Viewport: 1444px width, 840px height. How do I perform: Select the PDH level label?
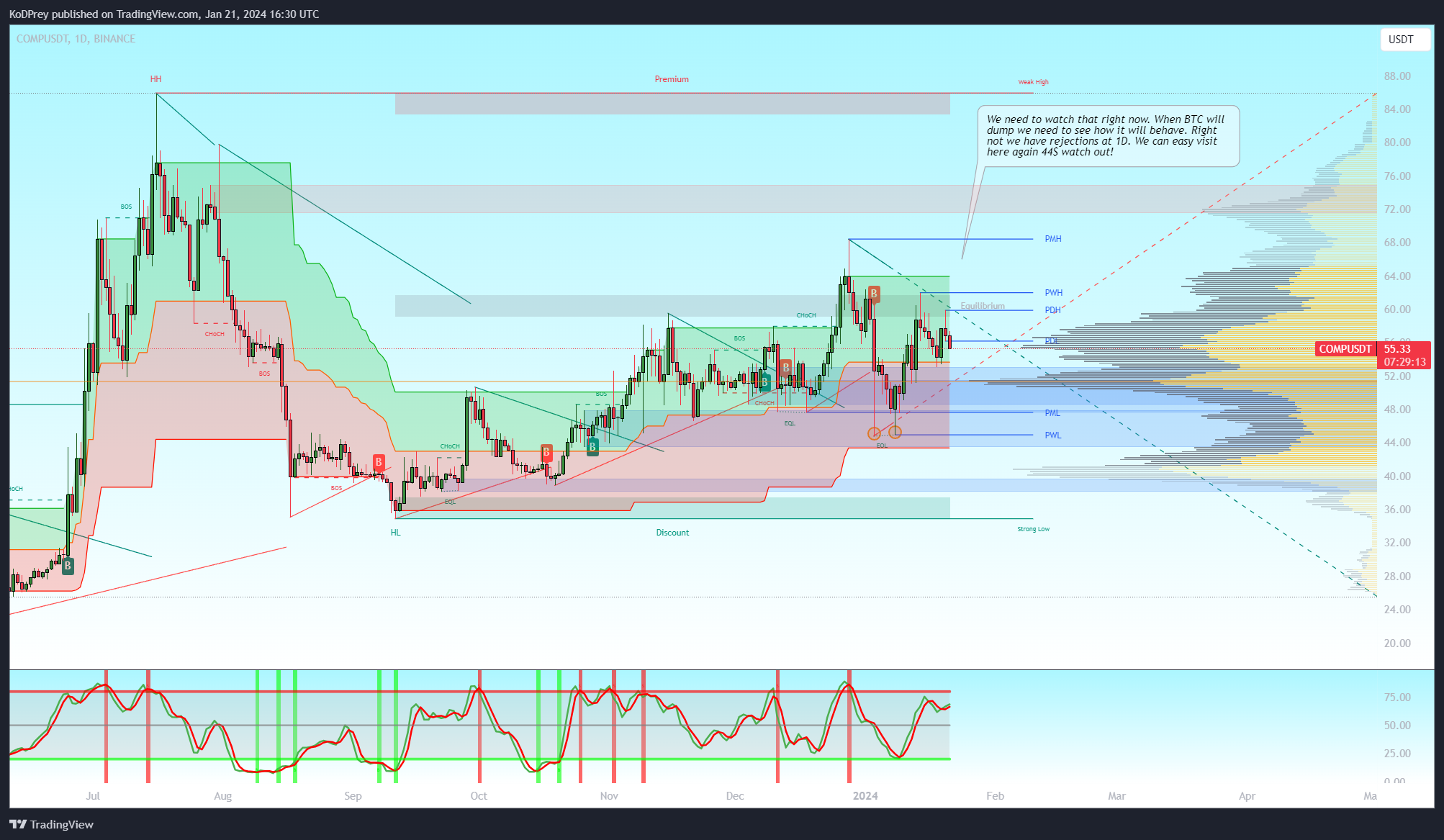1053,310
